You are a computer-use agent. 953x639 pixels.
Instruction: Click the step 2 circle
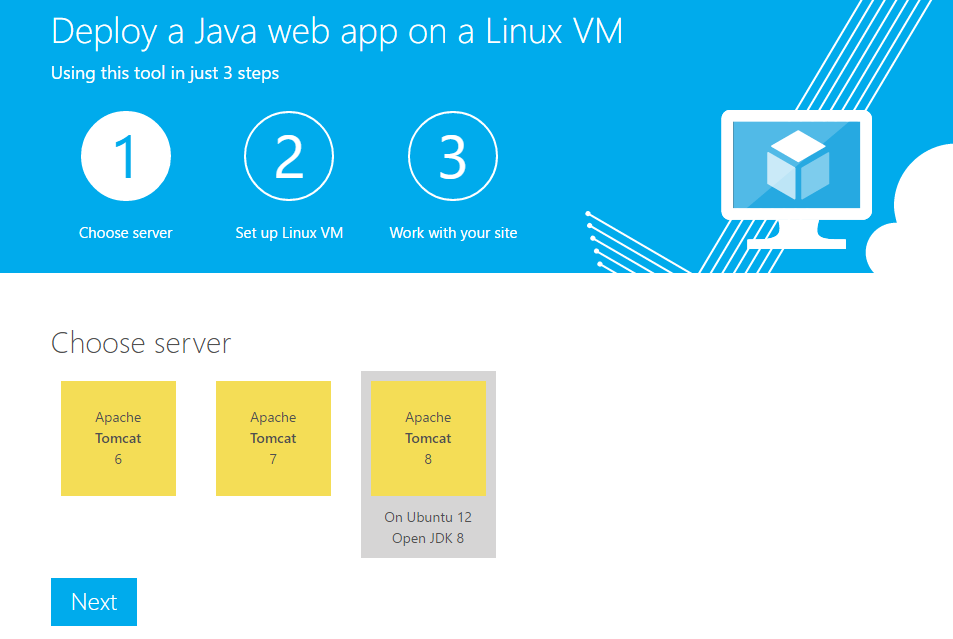[289, 156]
